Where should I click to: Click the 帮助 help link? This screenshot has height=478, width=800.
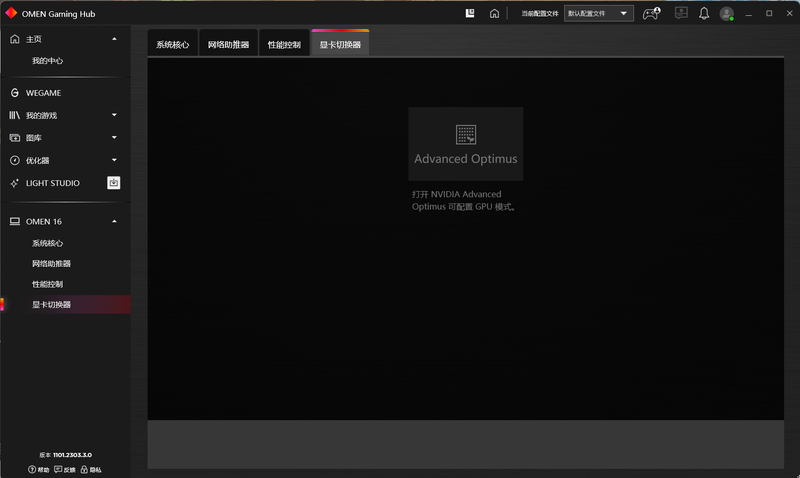click(39, 469)
